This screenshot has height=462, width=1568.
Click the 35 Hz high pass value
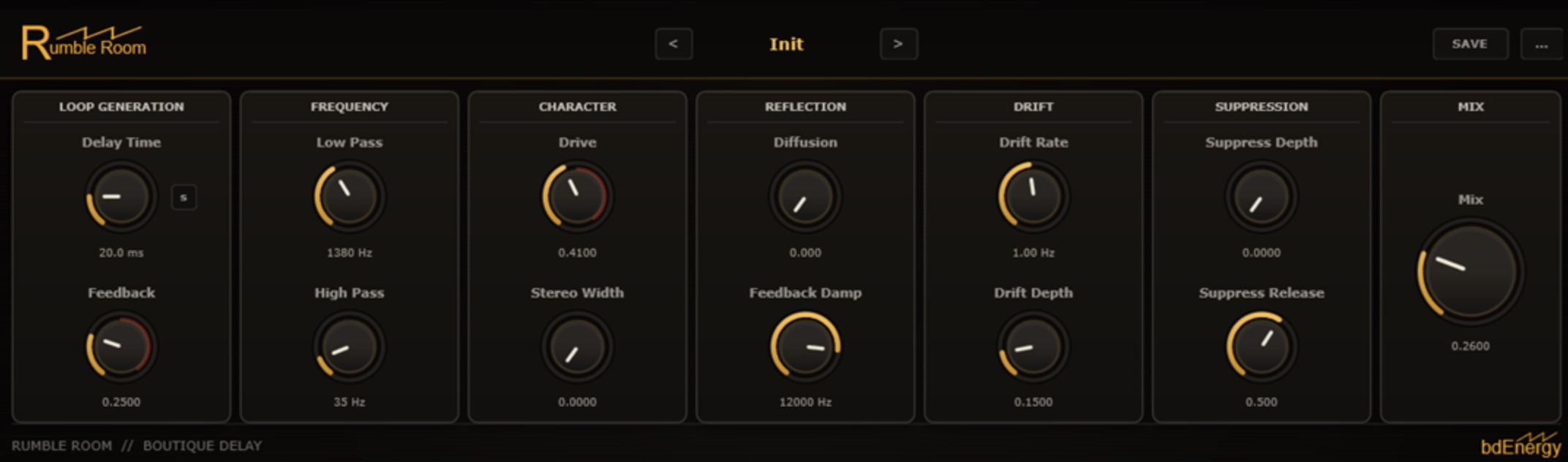(x=350, y=402)
